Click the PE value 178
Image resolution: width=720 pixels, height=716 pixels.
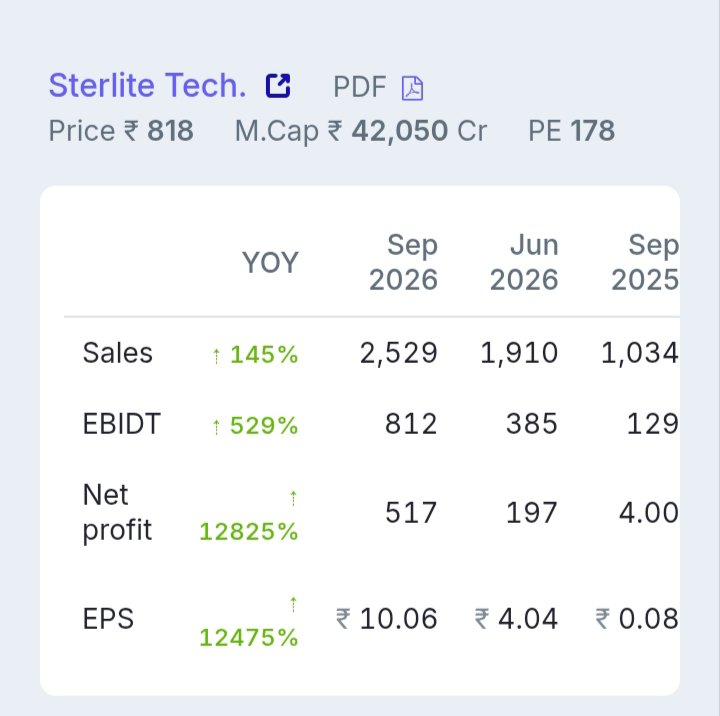point(592,131)
